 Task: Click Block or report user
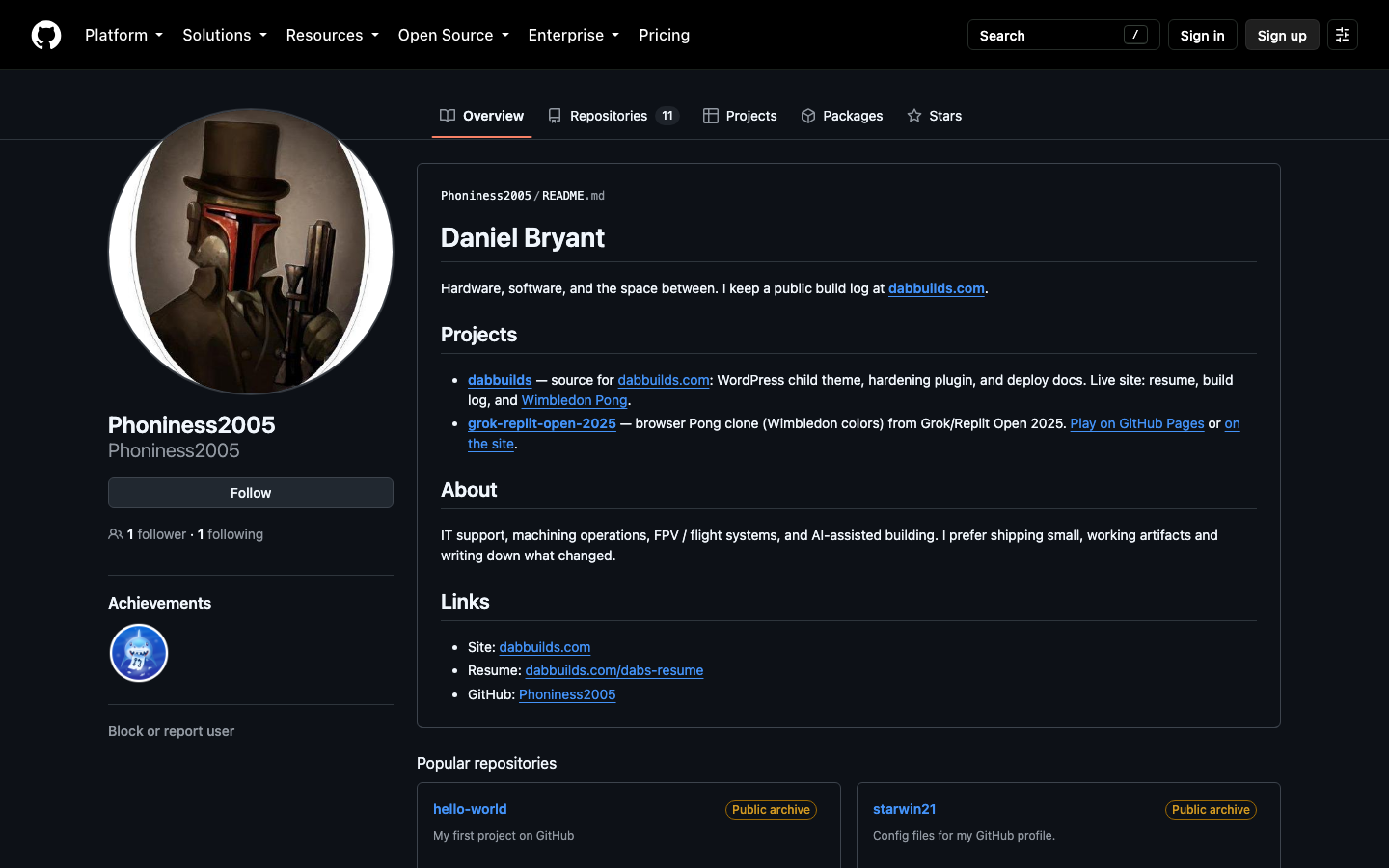[x=171, y=731]
